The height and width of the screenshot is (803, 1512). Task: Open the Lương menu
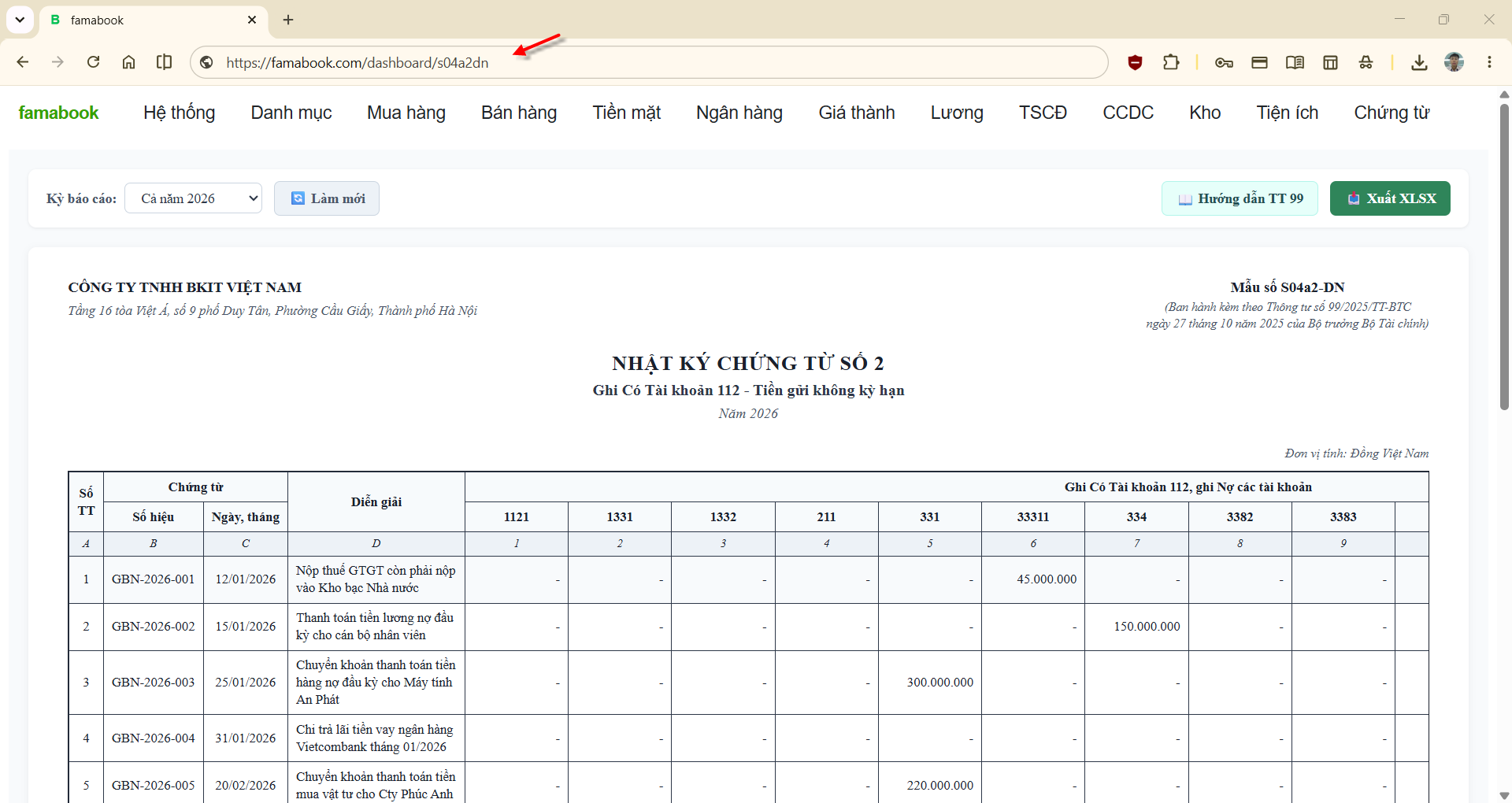pos(957,113)
